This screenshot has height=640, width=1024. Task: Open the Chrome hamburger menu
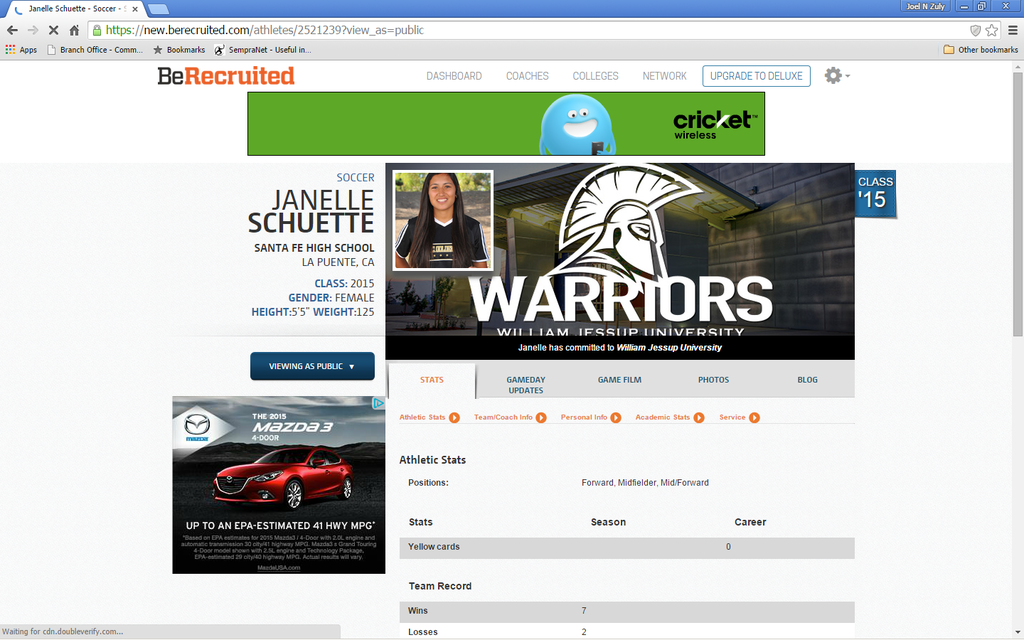pyautogui.click(x=1012, y=30)
